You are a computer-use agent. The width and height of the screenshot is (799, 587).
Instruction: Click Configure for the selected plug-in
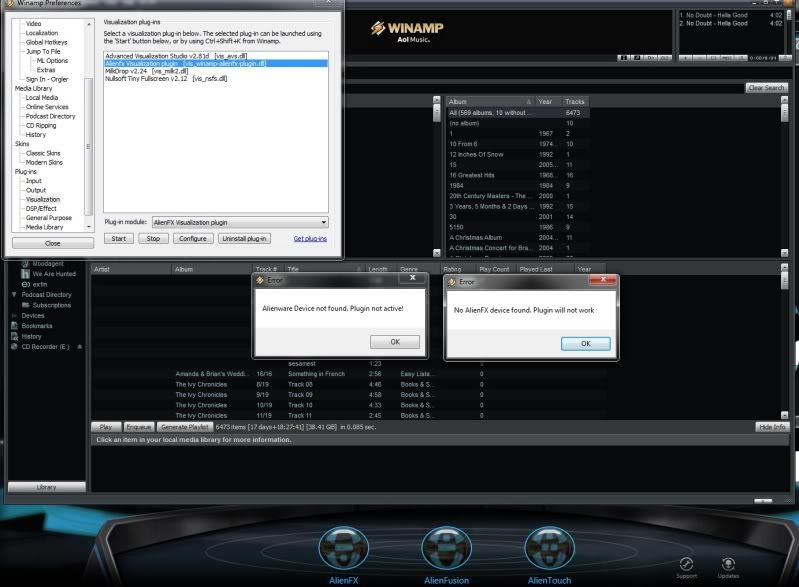point(193,238)
